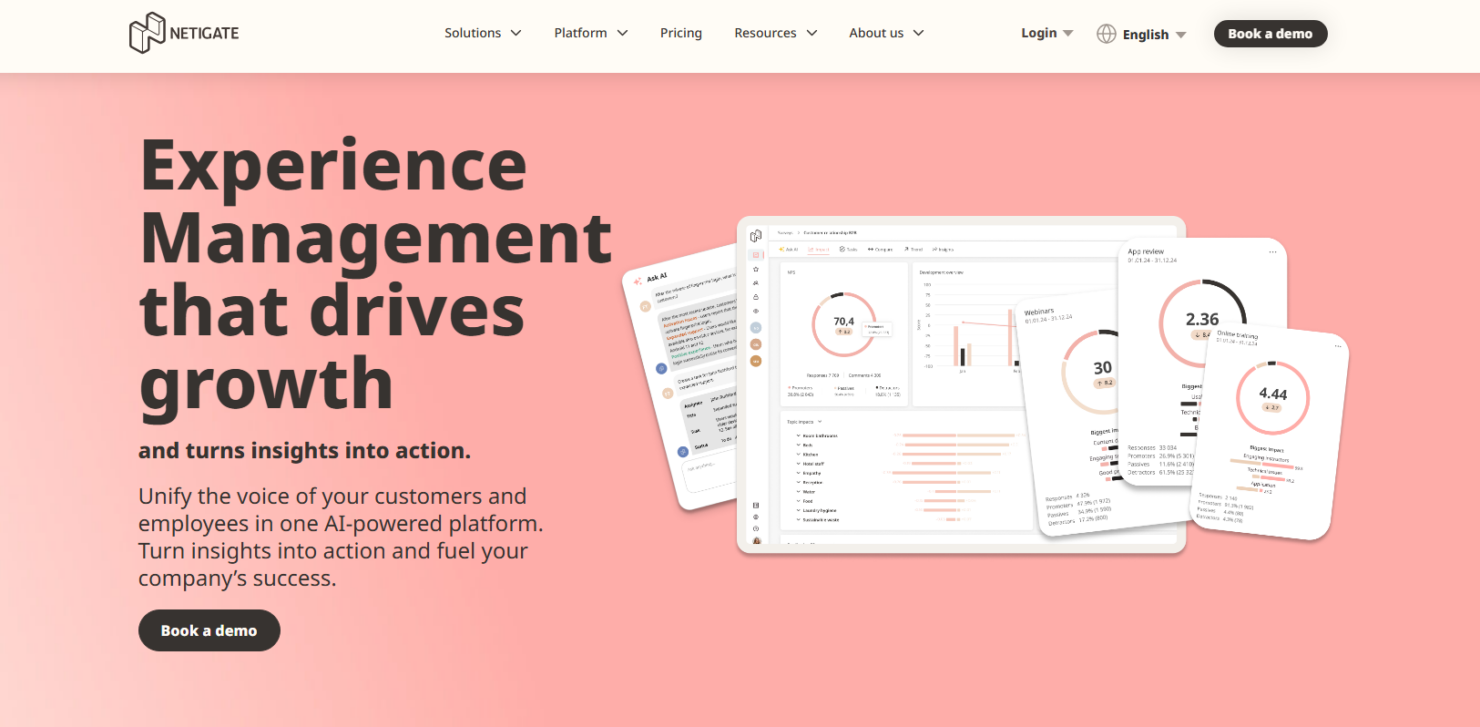1480x727 pixels.
Task: Expand the Room bathrooms topic row
Action: pyautogui.click(x=797, y=436)
